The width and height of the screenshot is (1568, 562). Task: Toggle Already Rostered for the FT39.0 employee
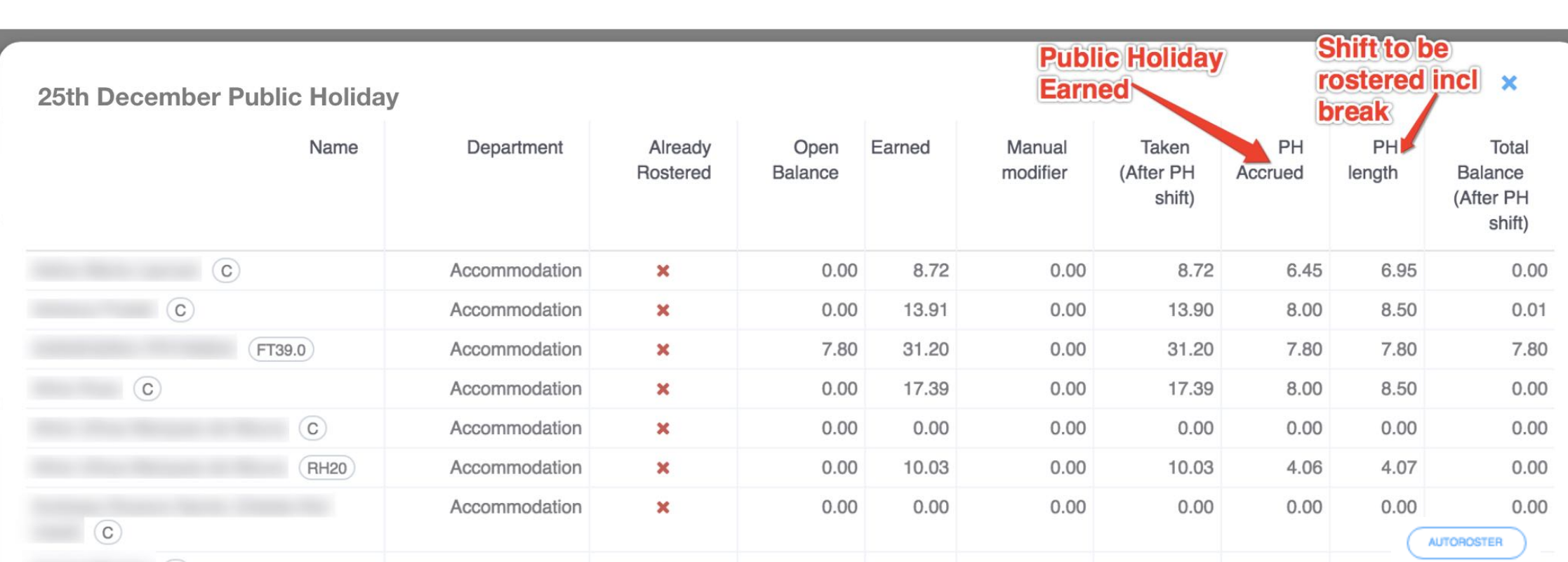663,349
